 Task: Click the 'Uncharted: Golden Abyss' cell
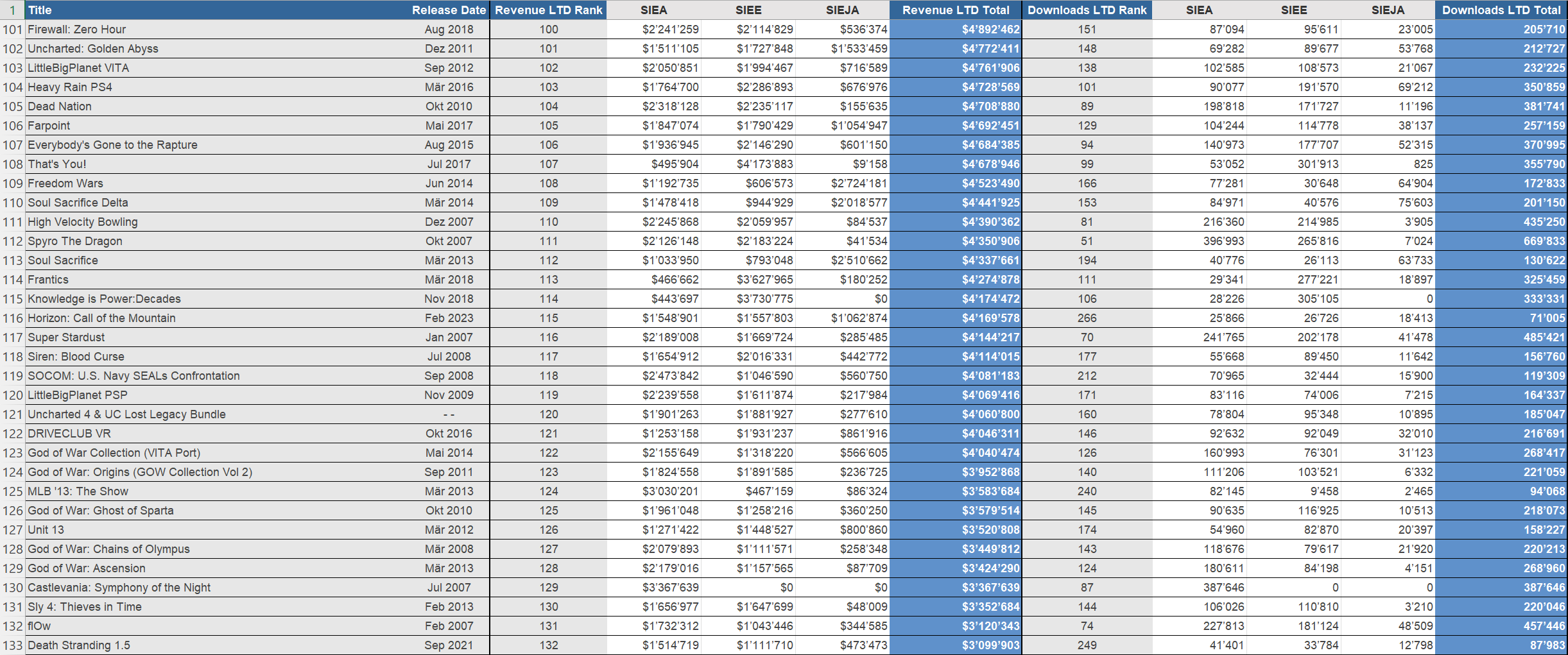click(217, 49)
